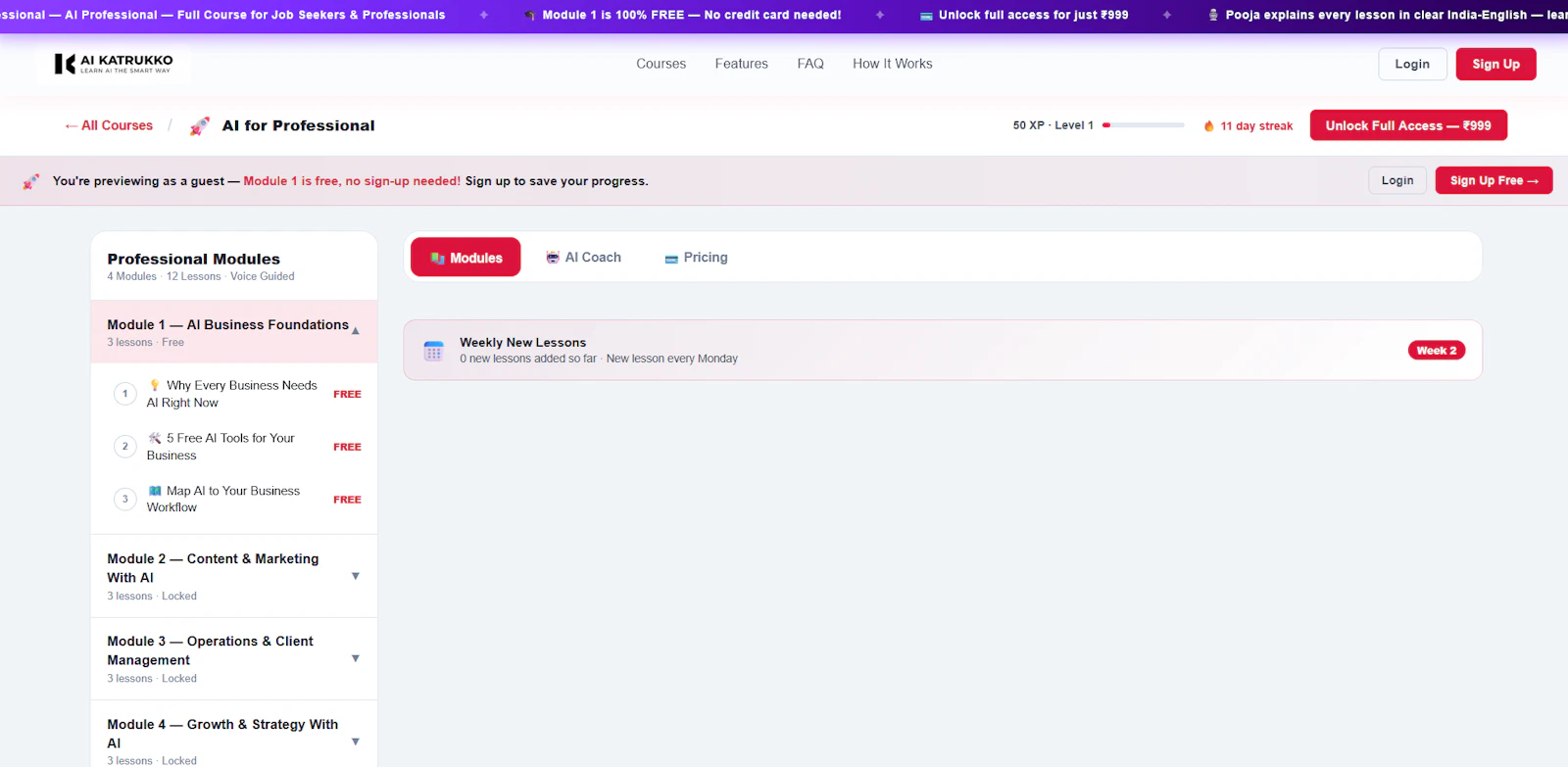Click ticker text Unlock full access for just ₹999

[x=1033, y=15]
